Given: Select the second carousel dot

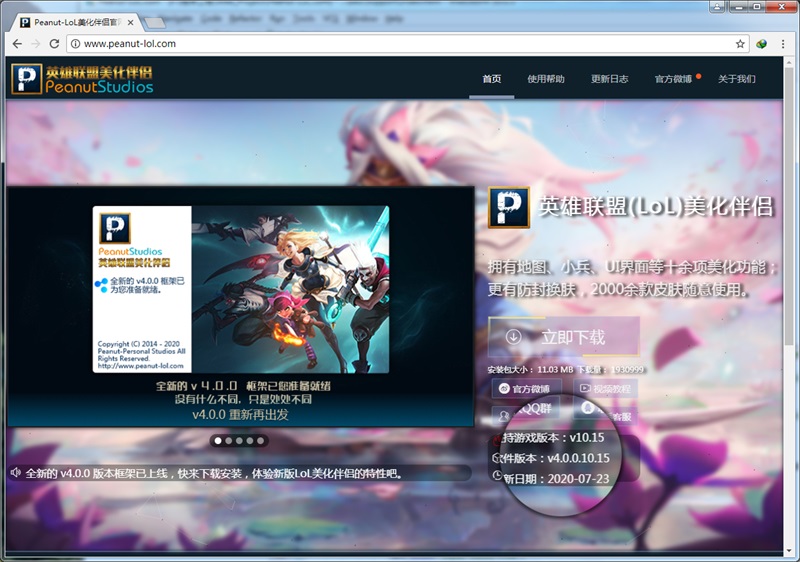Looking at the screenshot, I should tap(229, 441).
